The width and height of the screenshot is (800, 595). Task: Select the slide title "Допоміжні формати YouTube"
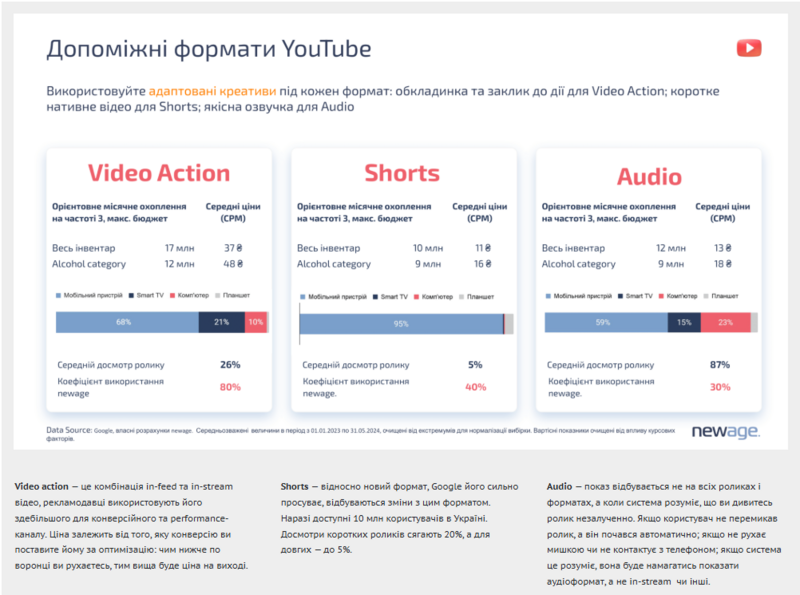click(x=209, y=49)
